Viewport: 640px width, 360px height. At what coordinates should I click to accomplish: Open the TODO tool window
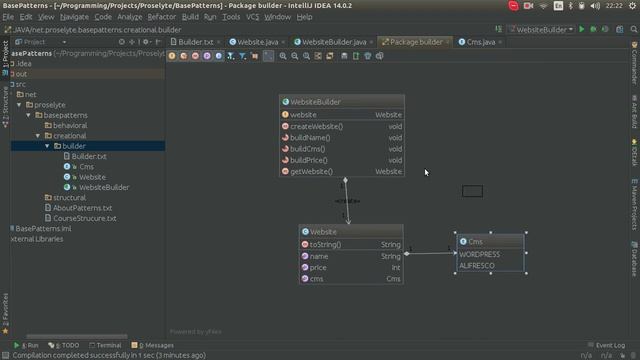click(64, 345)
